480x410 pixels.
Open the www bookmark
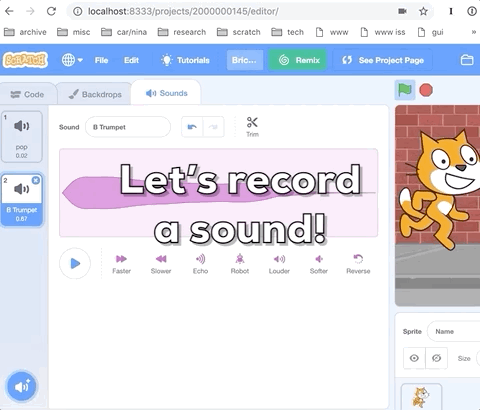tap(332, 32)
